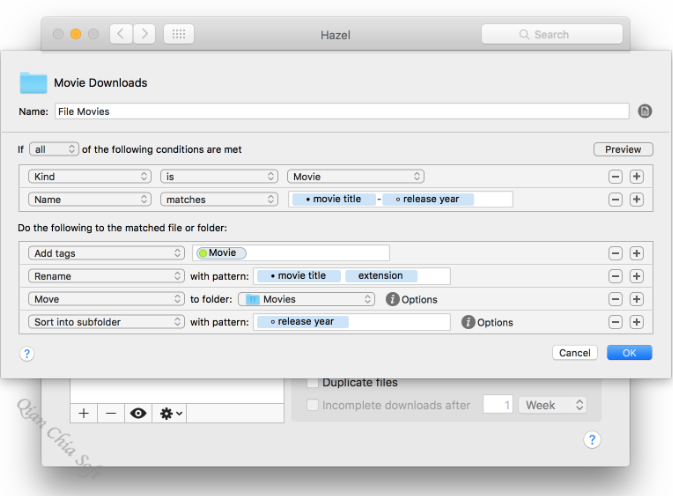
Task: Open the Move action dropdown
Action: [106, 299]
